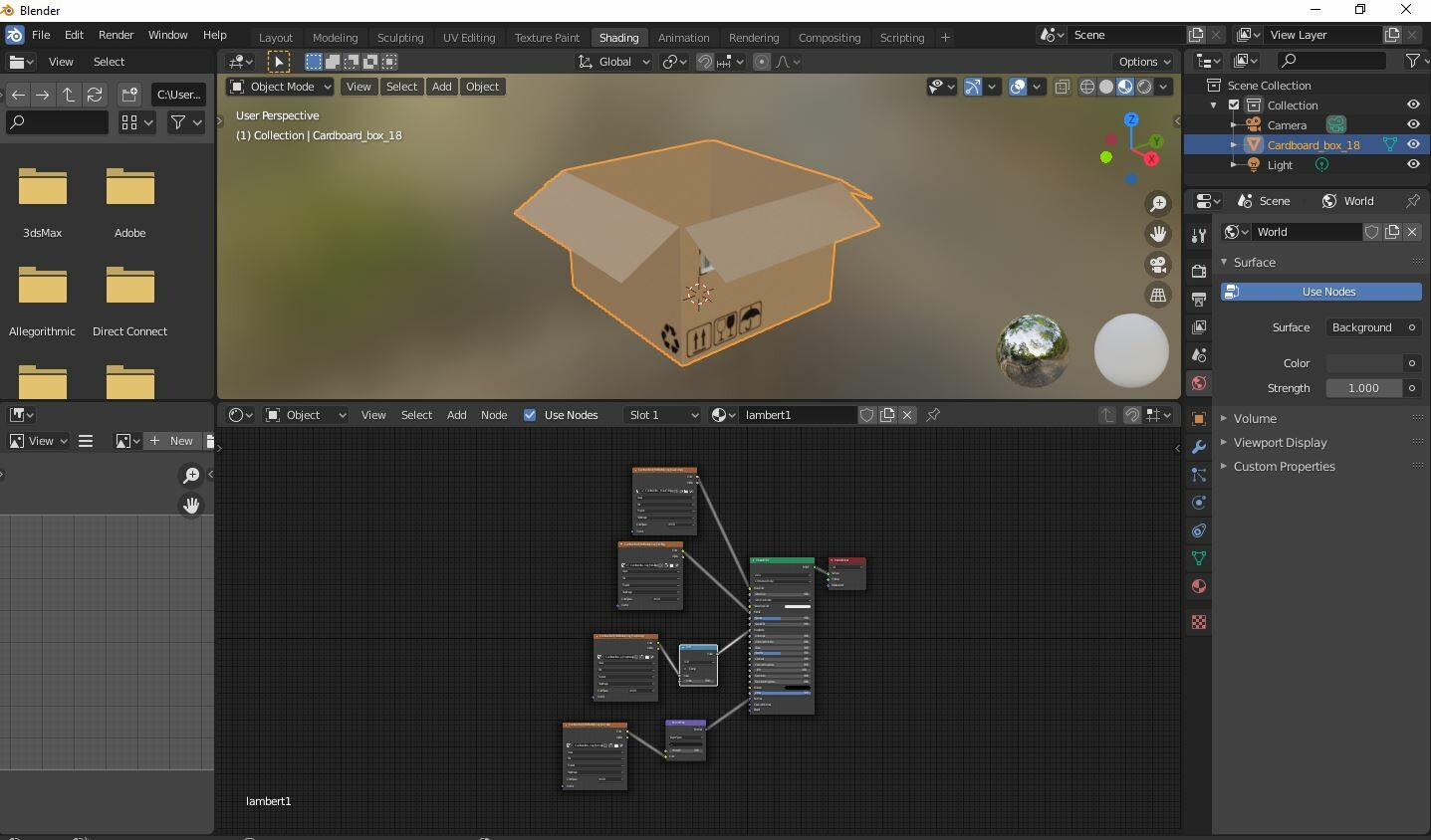Open the Modifier properties wrench icon
This screenshot has height=840, width=1431.
(x=1198, y=447)
